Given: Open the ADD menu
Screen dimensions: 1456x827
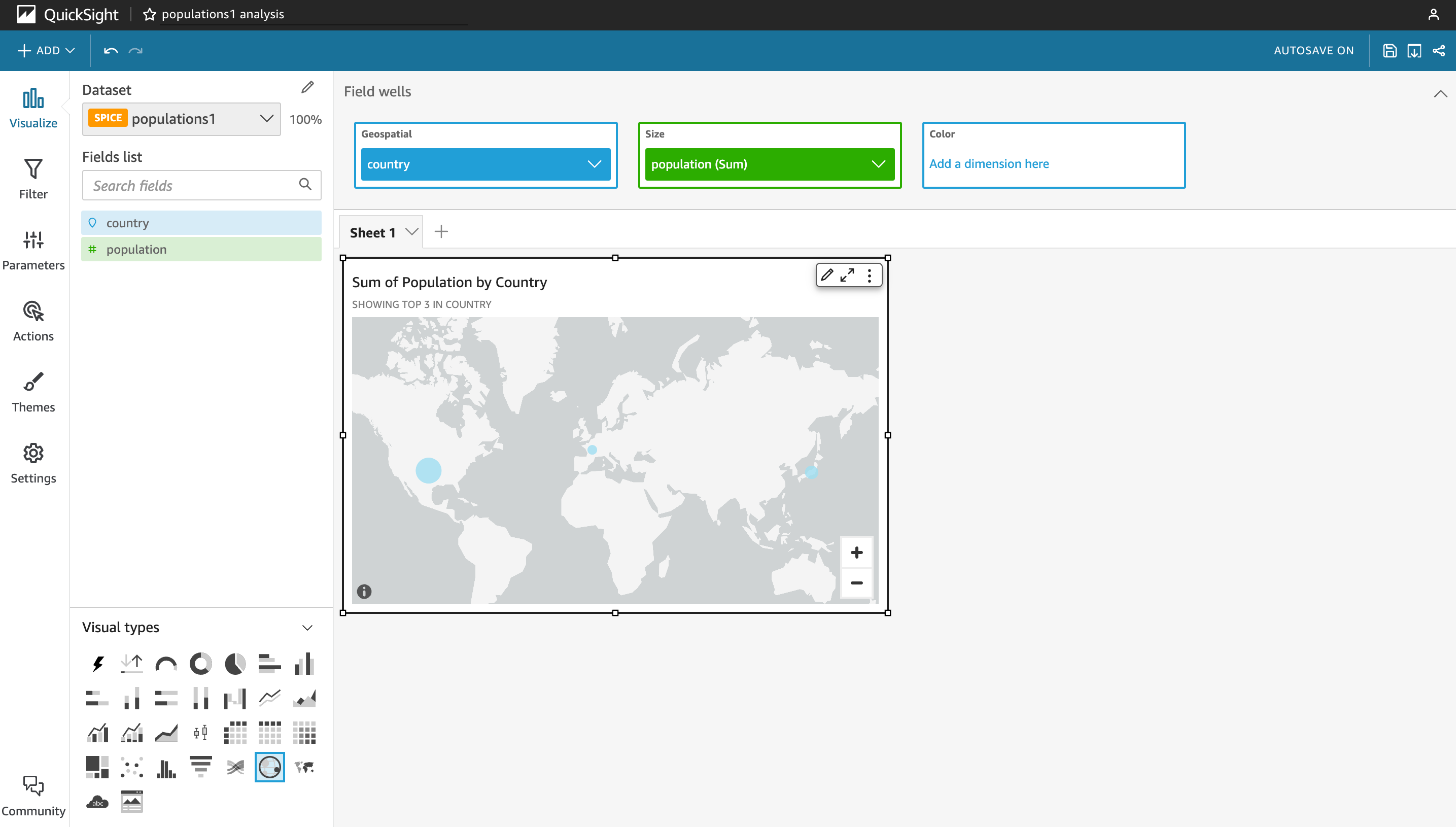Looking at the screenshot, I should coord(46,51).
